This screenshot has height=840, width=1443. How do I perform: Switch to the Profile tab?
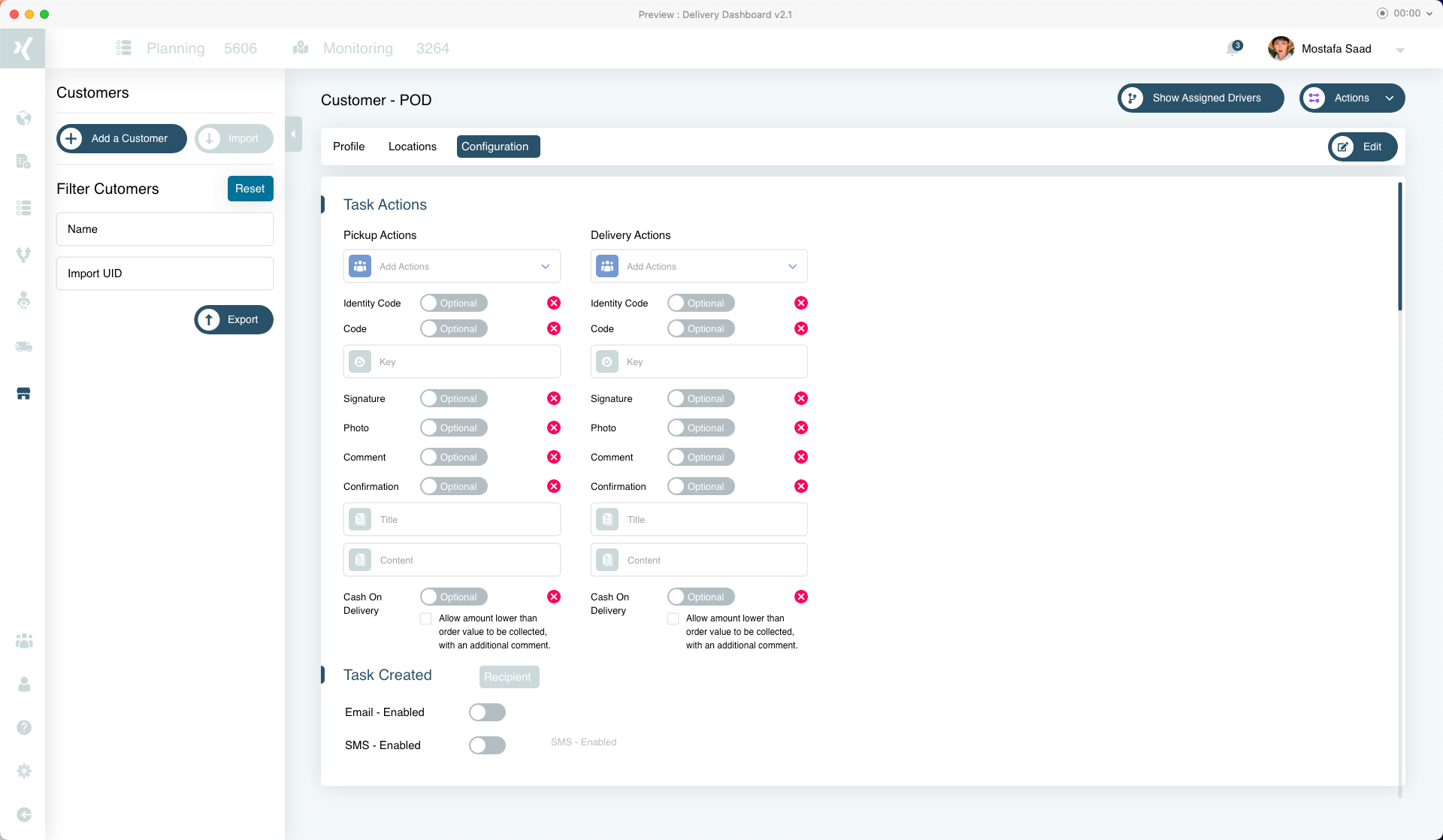tap(349, 147)
